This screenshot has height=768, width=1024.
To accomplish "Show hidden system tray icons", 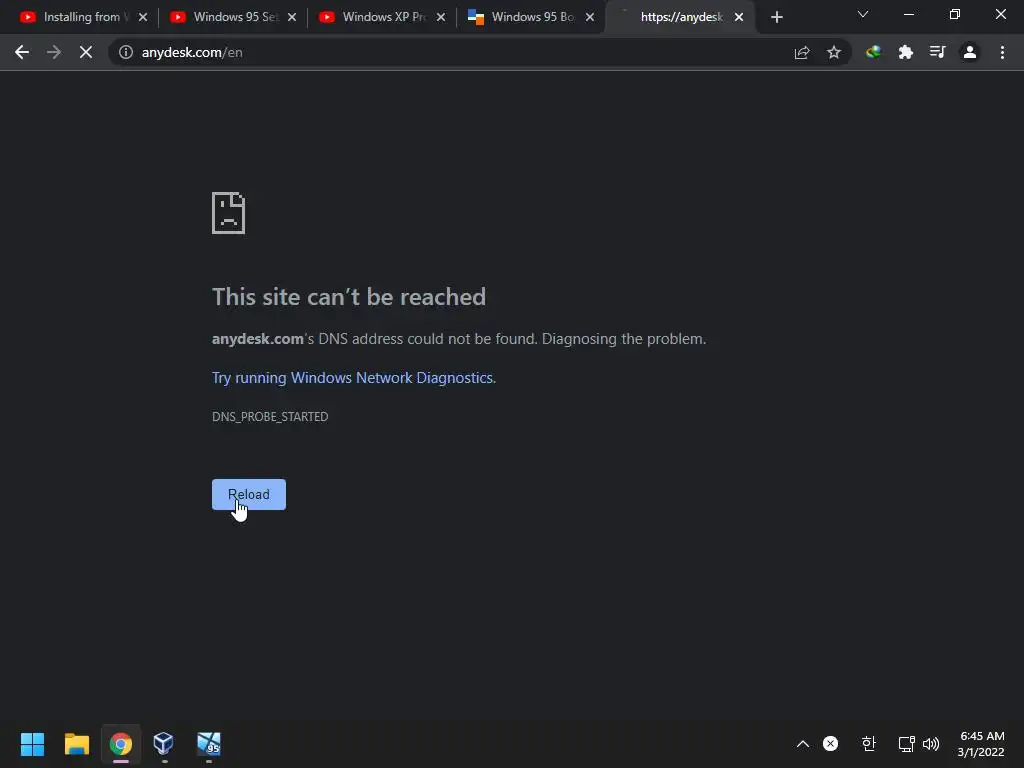I will click(x=803, y=744).
